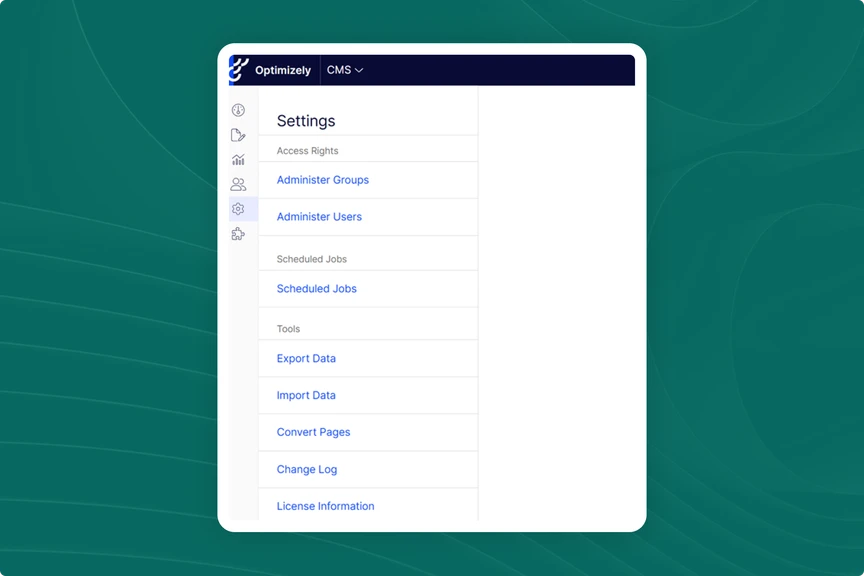Select Export Data under Tools
864x576 pixels.
point(306,359)
